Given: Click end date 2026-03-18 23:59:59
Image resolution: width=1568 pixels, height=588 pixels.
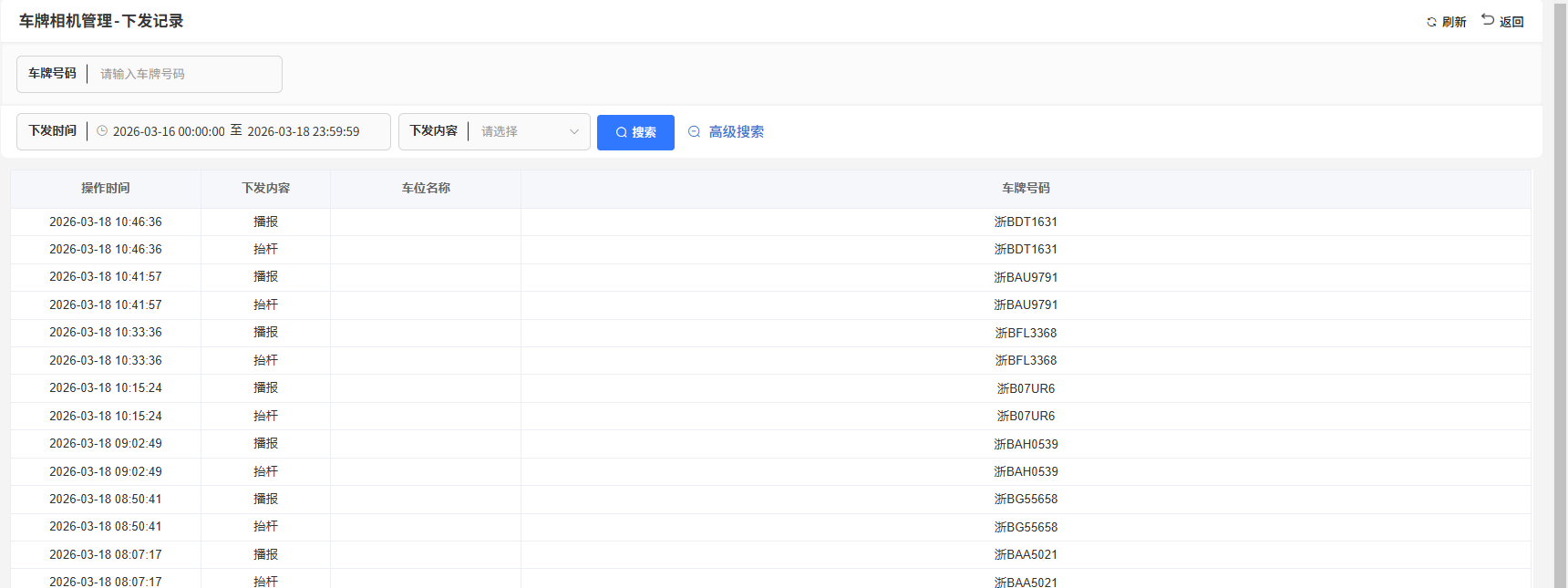Looking at the screenshot, I should coord(304,131).
